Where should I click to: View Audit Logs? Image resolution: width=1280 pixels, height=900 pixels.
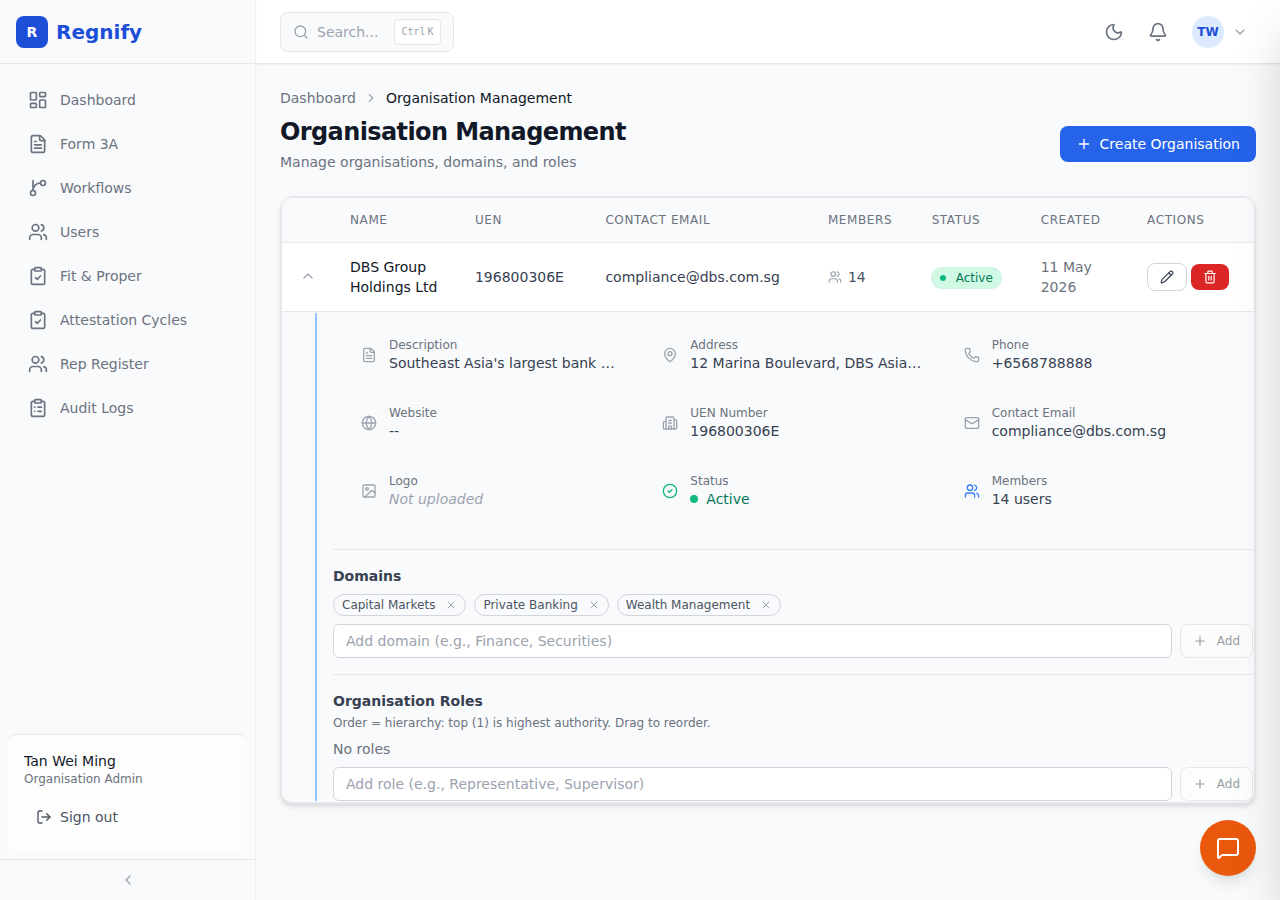[128, 408]
